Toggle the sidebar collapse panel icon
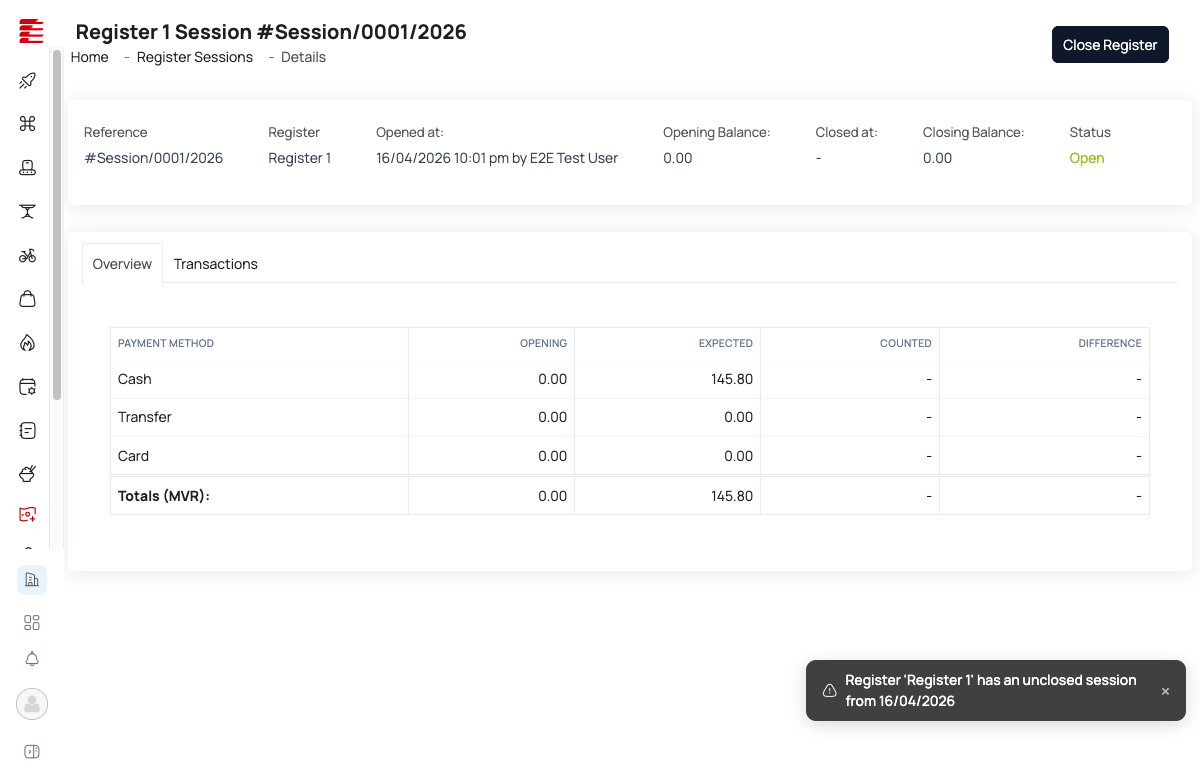The height and width of the screenshot is (777, 1200). pos(32,752)
